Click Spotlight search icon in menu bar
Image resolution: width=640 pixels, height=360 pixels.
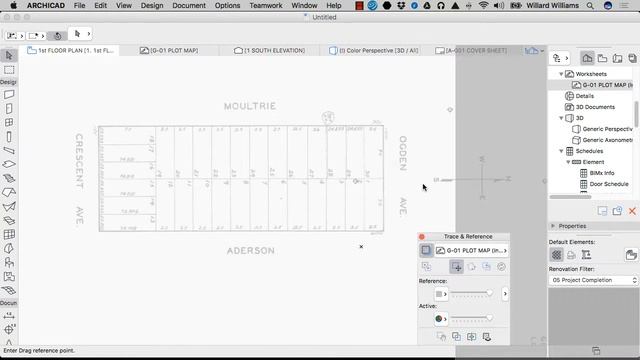(x=590, y=5)
